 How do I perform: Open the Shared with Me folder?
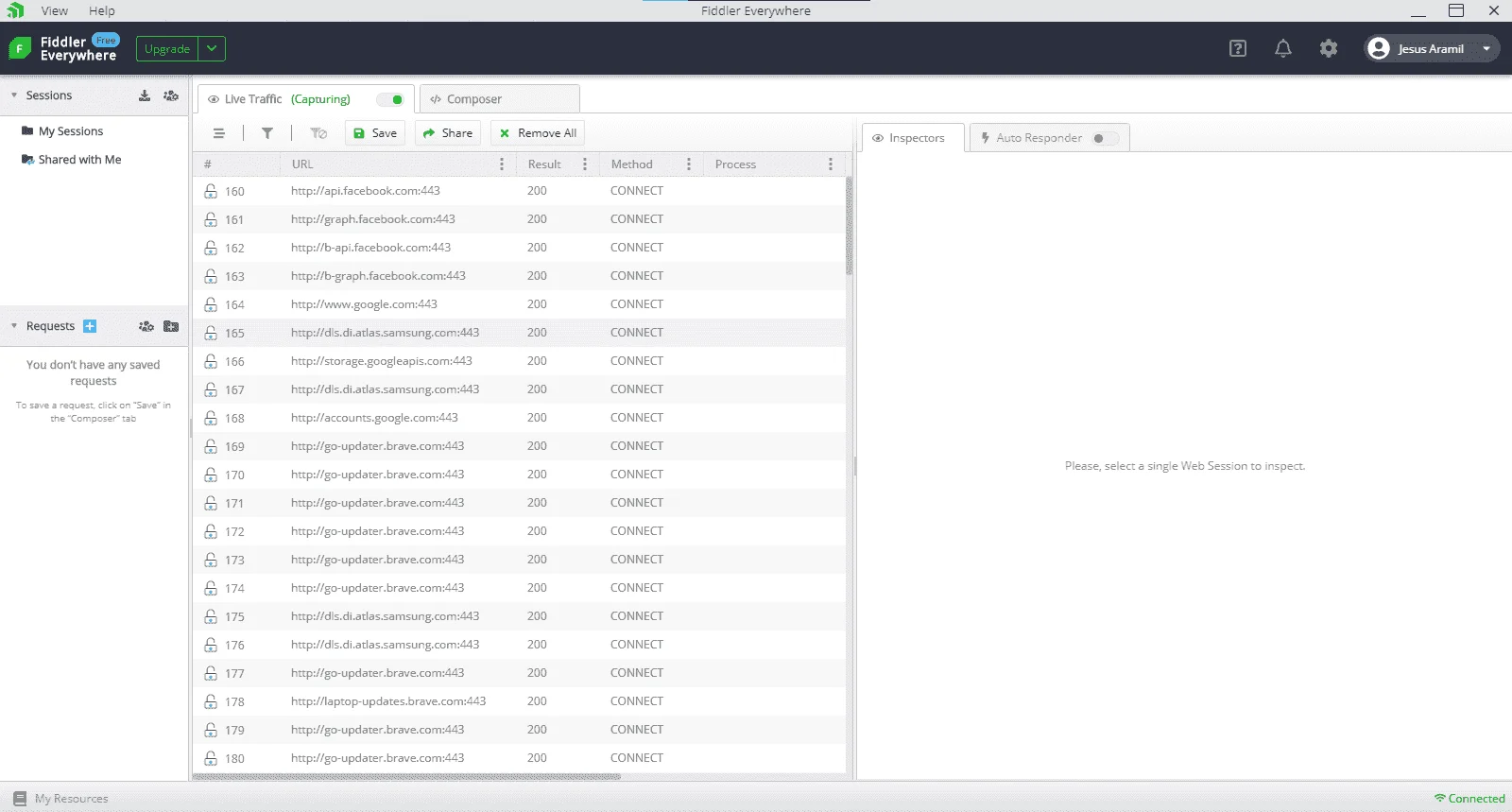(x=72, y=160)
